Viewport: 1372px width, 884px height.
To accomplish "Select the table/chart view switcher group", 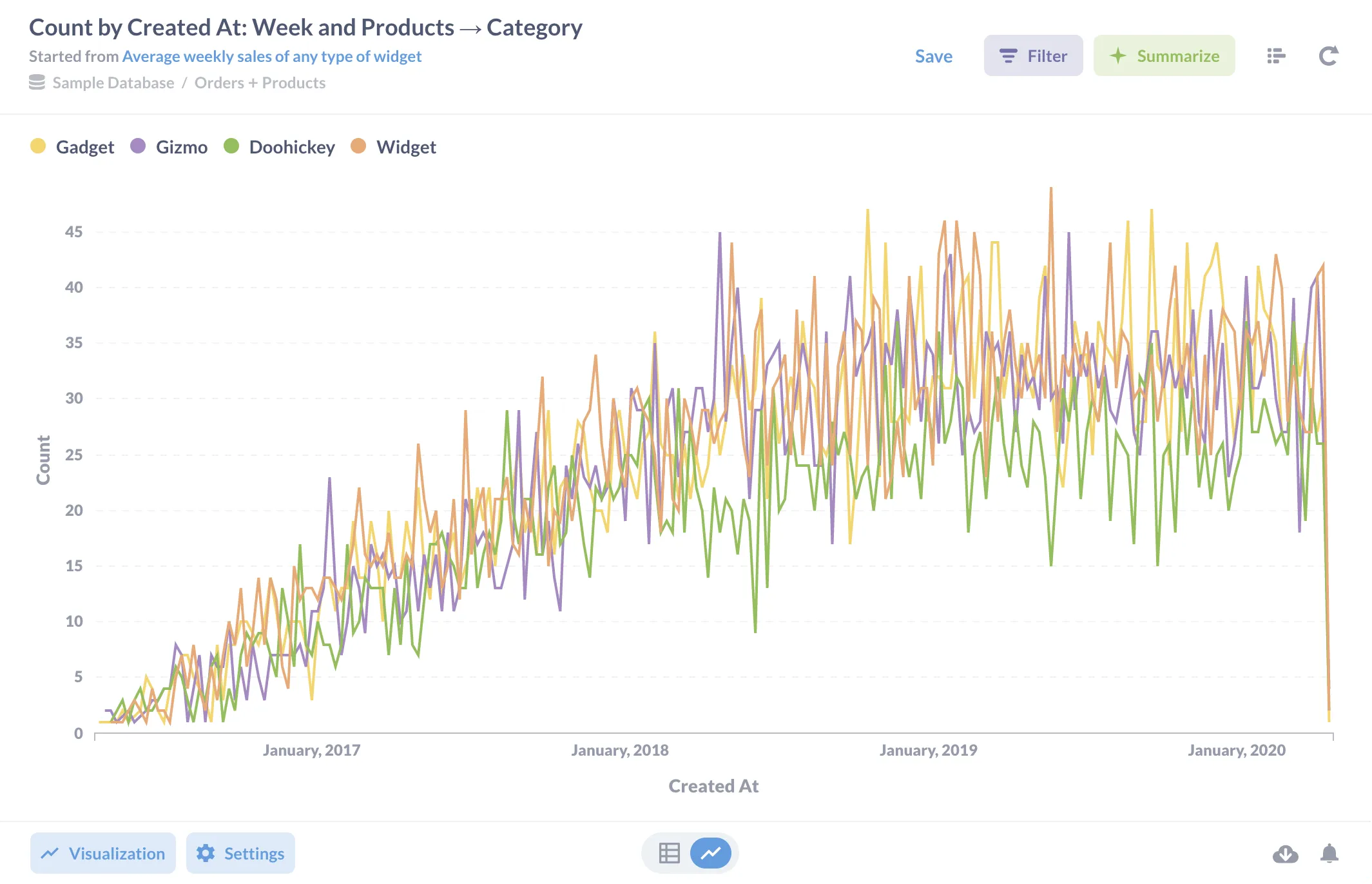I will (x=689, y=852).
